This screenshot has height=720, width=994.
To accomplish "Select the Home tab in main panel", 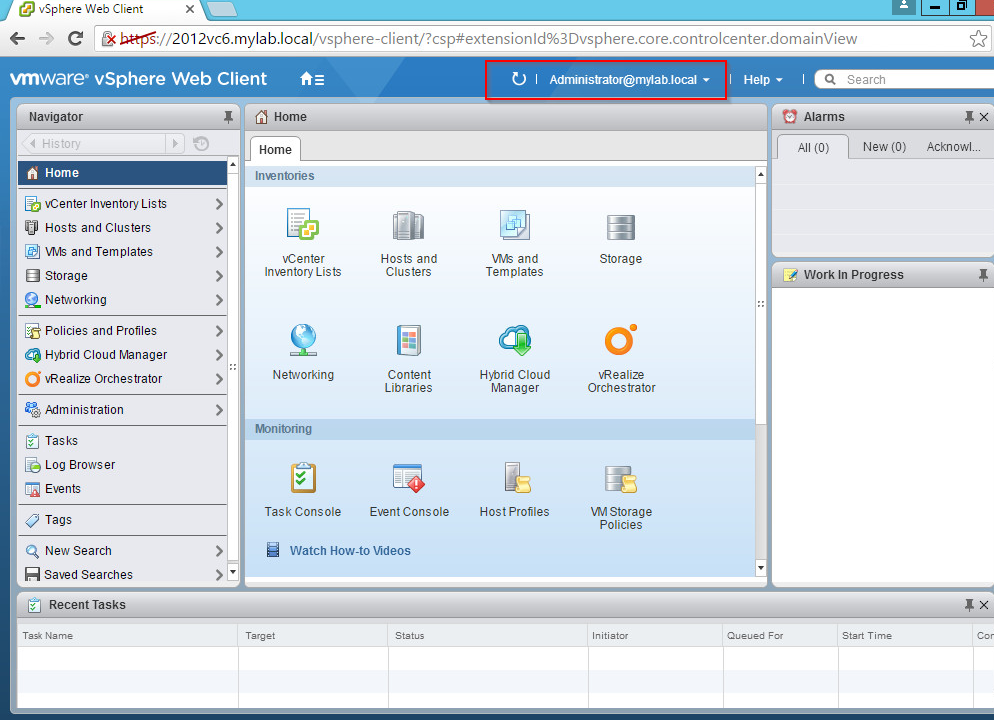I will (275, 150).
